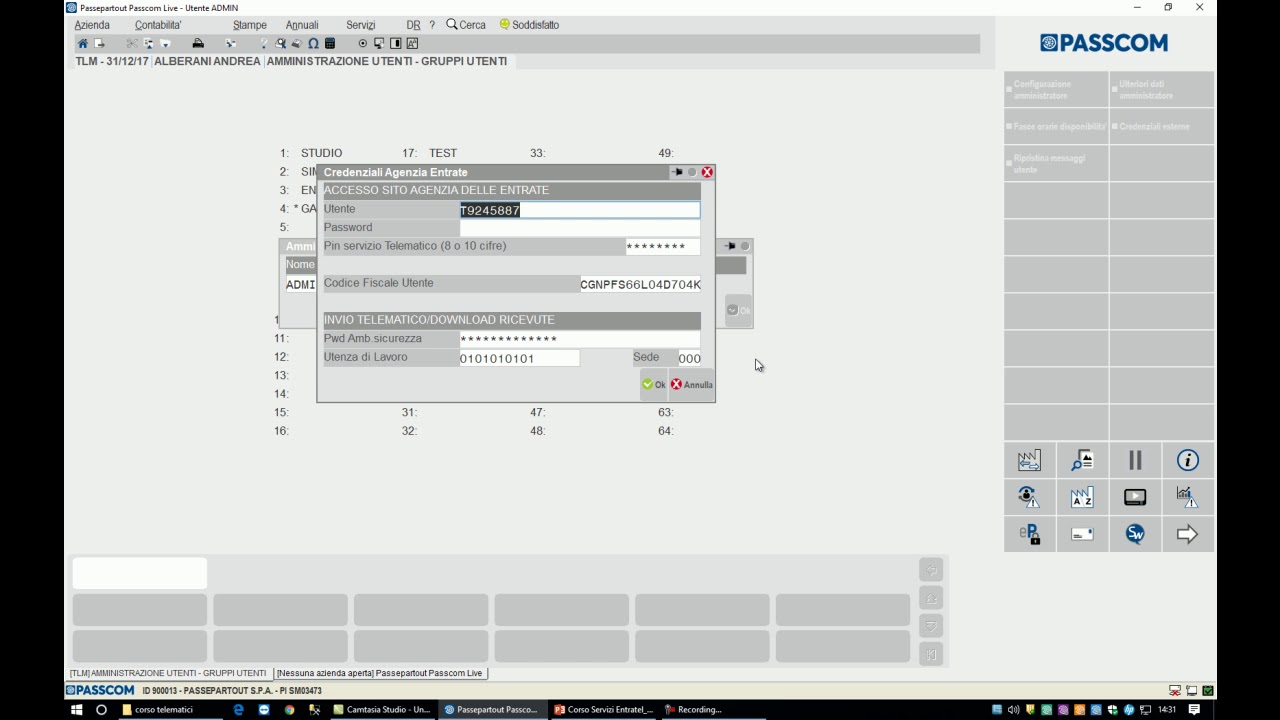The width and height of the screenshot is (1280, 720).
Task: Click the chart with warning icon
Action: pyautogui.click(x=1188, y=497)
